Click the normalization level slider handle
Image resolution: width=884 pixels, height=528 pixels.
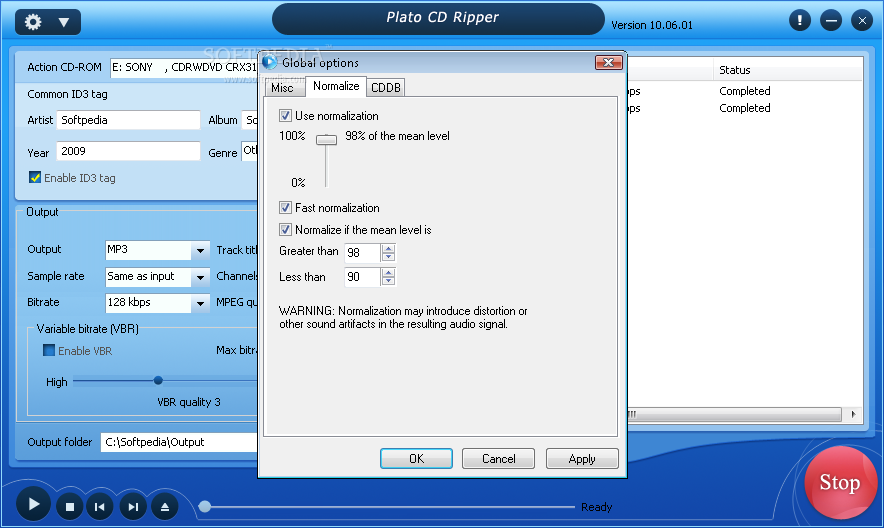(x=326, y=139)
